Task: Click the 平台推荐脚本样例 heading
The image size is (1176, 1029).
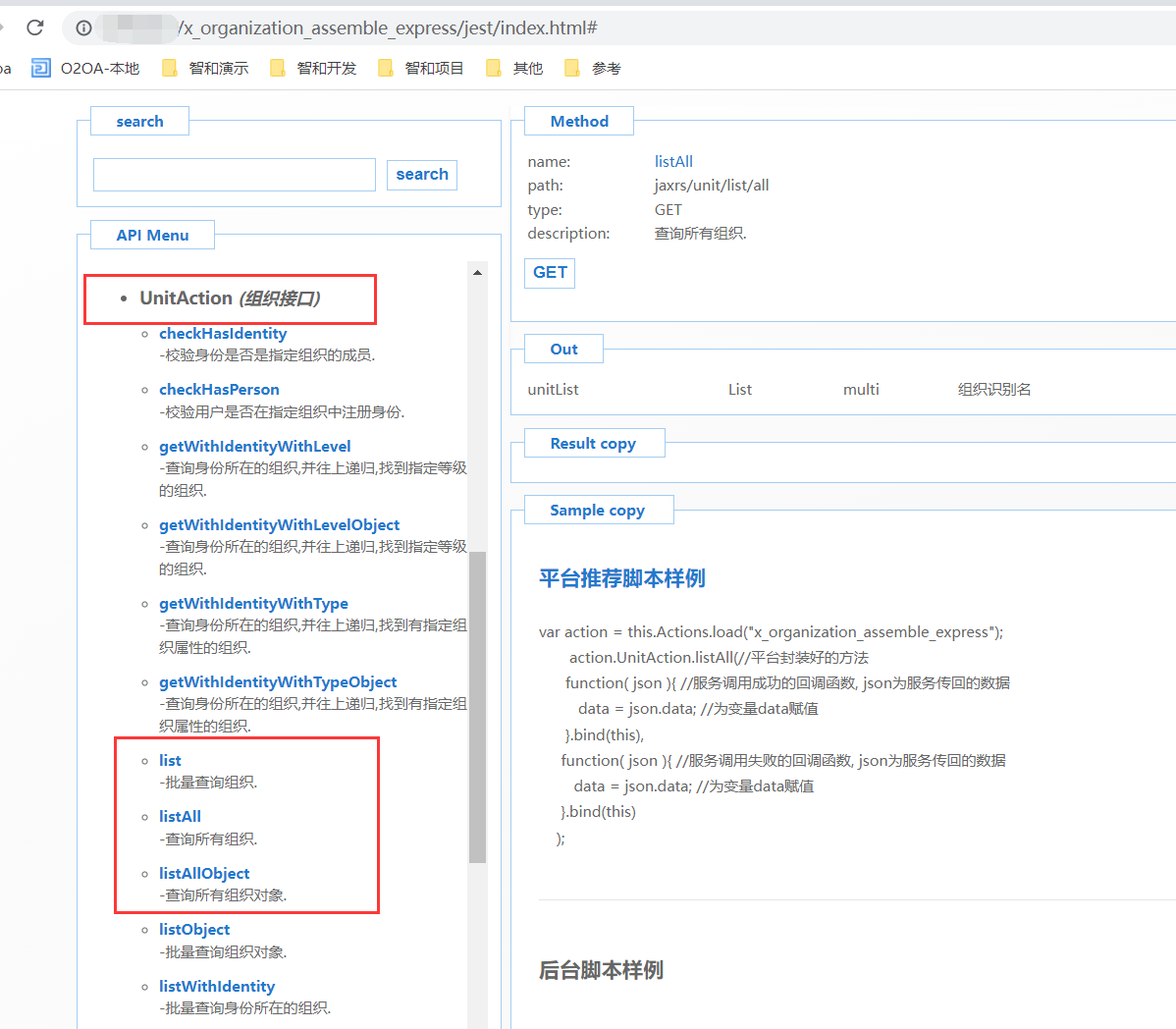Action: point(621,578)
